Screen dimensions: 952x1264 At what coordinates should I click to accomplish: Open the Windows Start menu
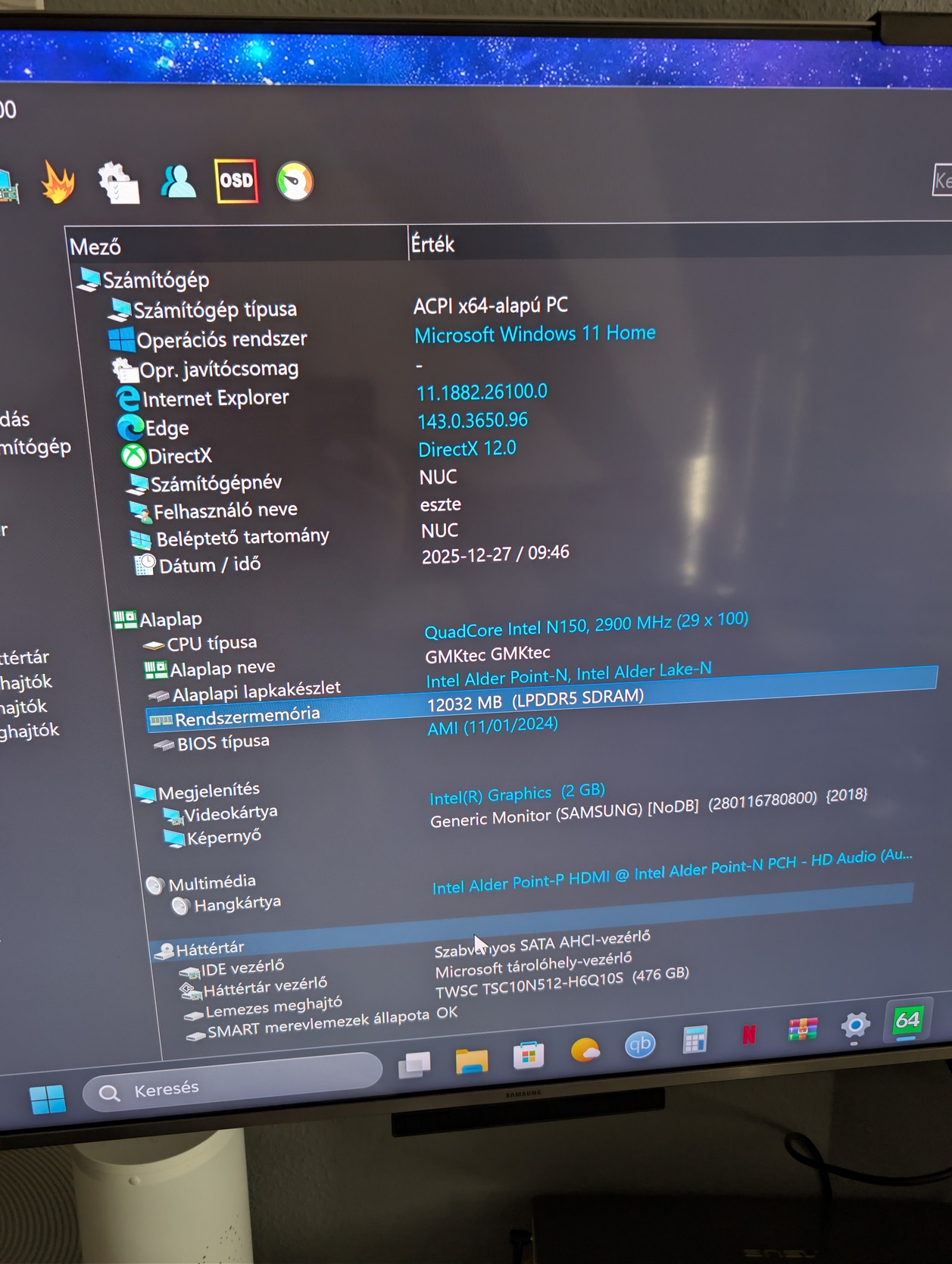tap(47, 1099)
